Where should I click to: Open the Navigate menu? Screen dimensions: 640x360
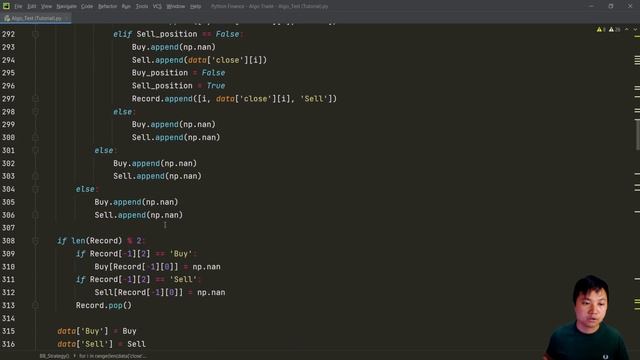pos(67,7)
